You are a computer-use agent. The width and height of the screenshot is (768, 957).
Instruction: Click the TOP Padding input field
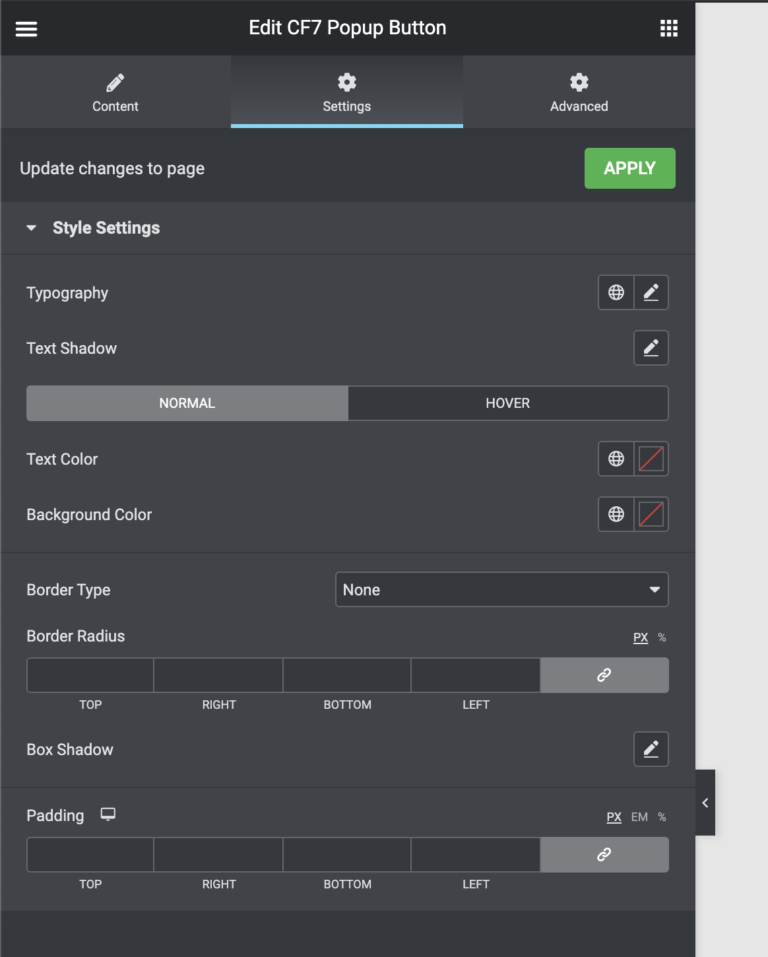[90, 855]
